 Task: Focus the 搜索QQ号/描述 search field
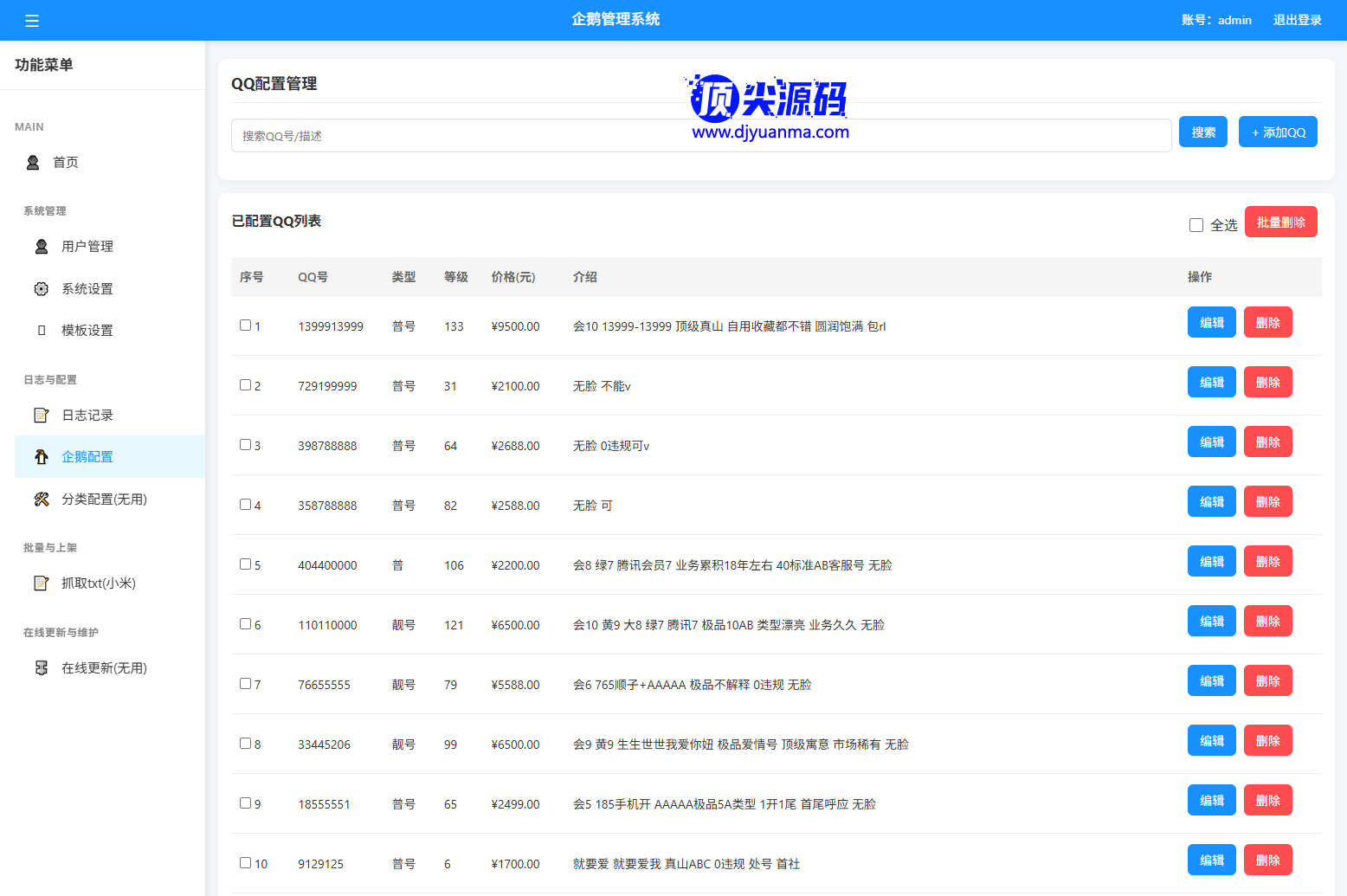pos(701,136)
